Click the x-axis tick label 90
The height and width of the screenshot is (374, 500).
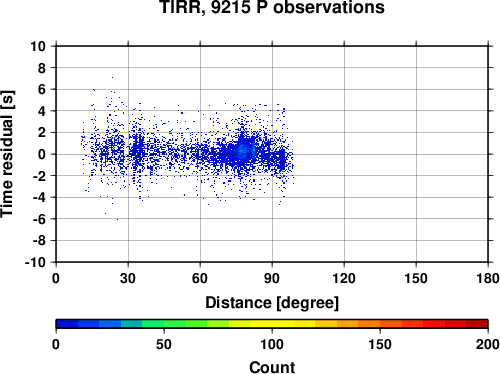click(x=272, y=278)
